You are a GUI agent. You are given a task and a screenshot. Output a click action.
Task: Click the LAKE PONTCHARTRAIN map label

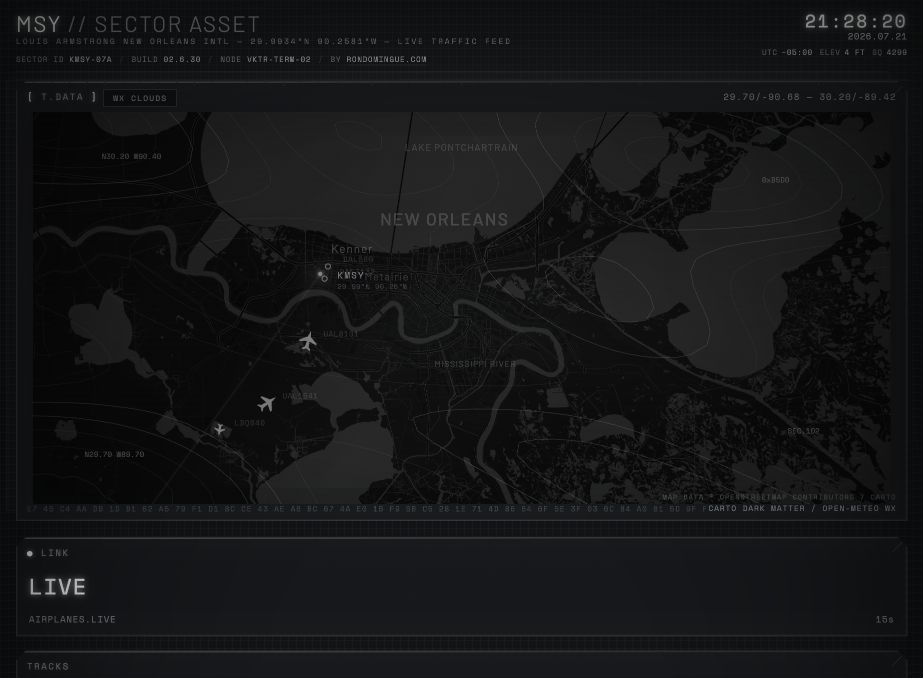[x=462, y=148]
